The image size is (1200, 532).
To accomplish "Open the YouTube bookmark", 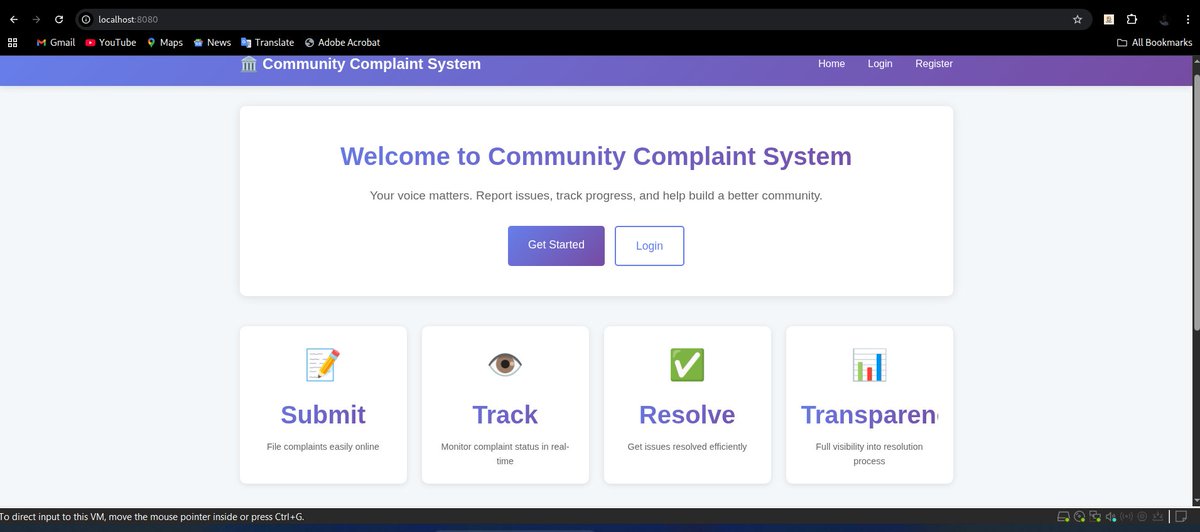I will click(111, 42).
